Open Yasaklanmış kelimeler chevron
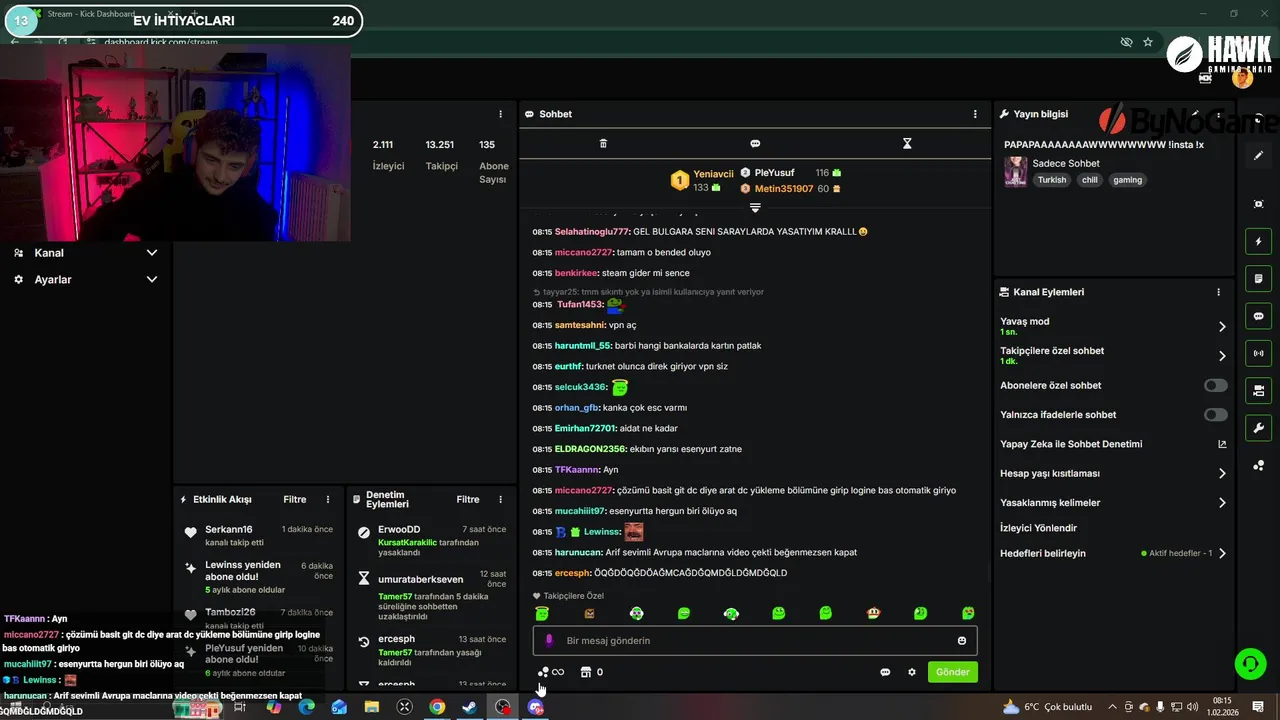 [1222, 503]
